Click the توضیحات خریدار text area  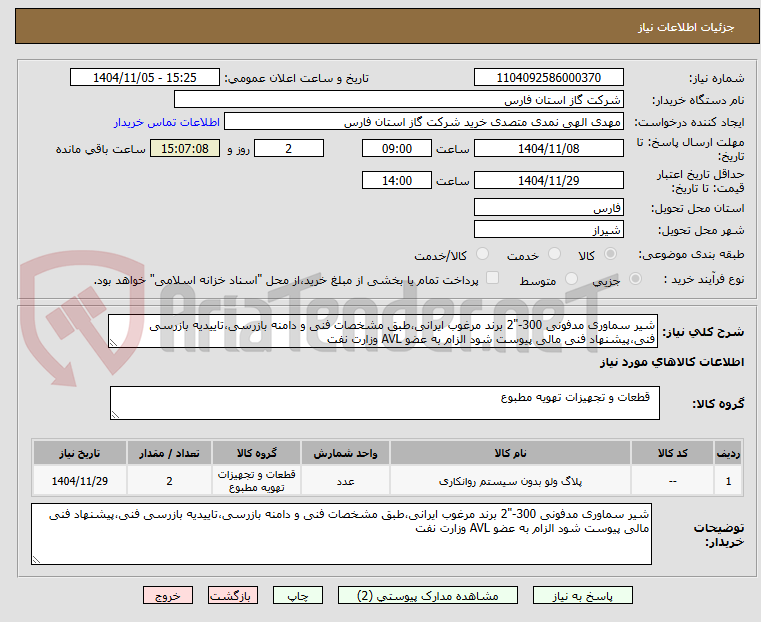click(341, 534)
